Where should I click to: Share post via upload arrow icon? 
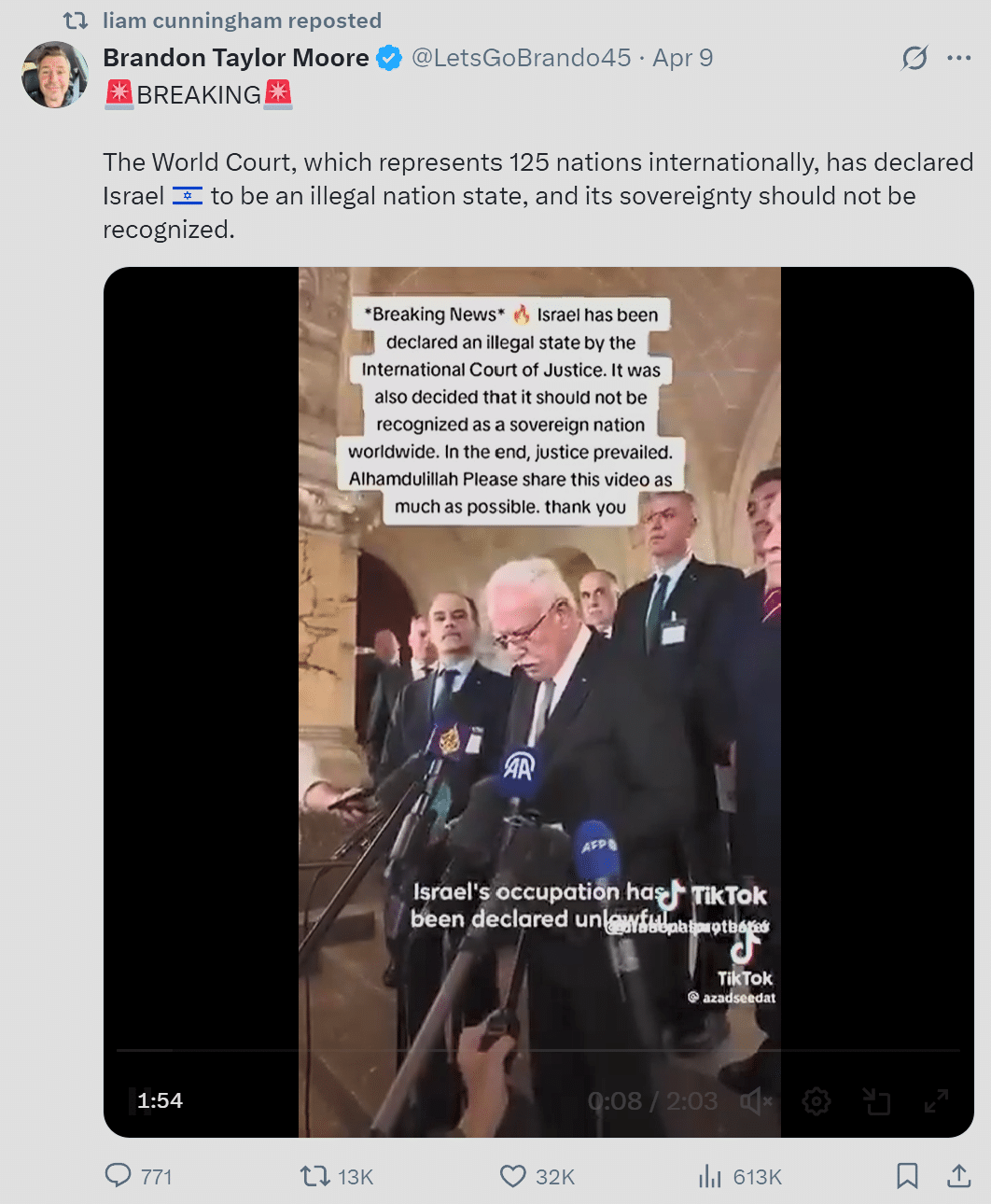click(x=959, y=1176)
